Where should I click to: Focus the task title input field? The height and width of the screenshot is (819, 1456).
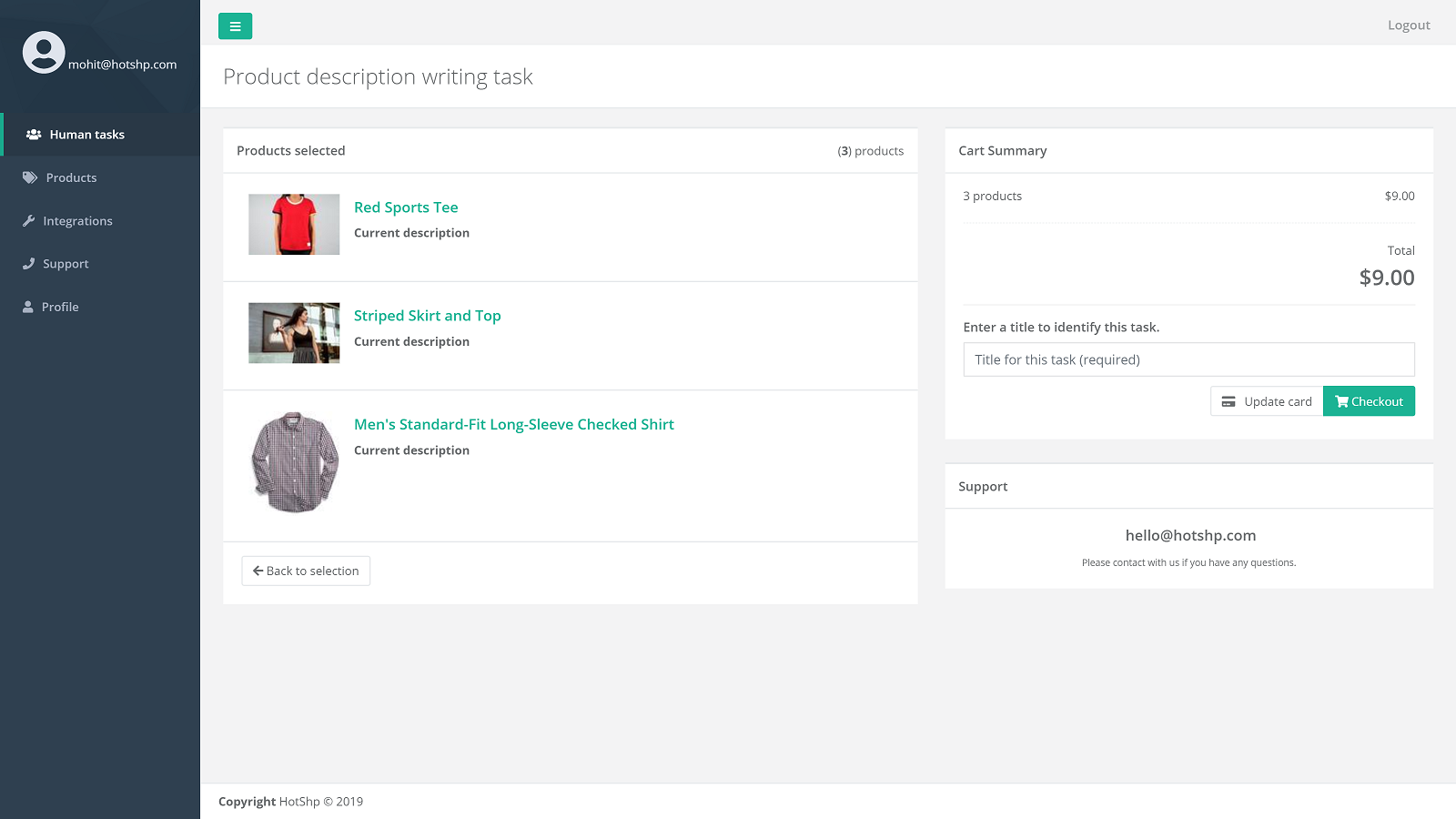(x=1188, y=359)
